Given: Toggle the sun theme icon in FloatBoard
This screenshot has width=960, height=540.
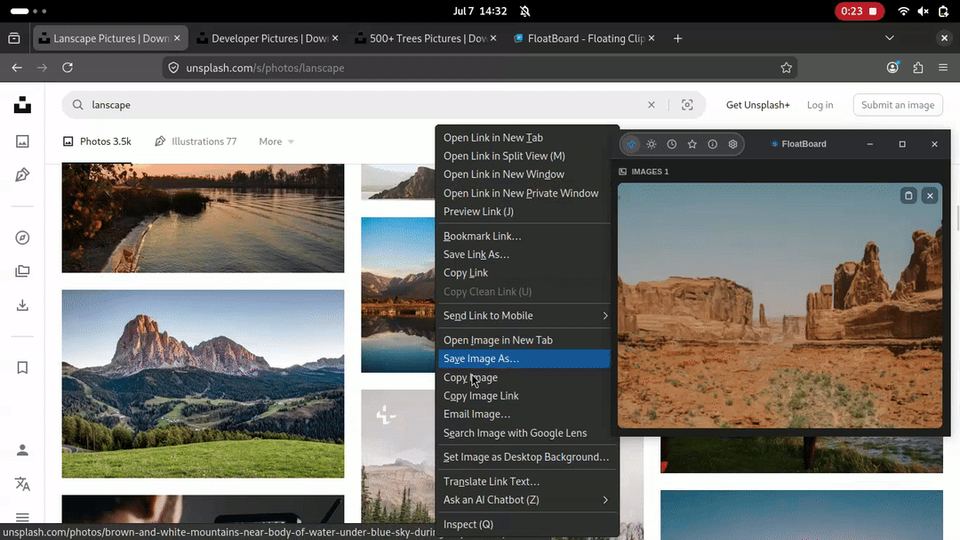Looking at the screenshot, I should pyautogui.click(x=651, y=144).
